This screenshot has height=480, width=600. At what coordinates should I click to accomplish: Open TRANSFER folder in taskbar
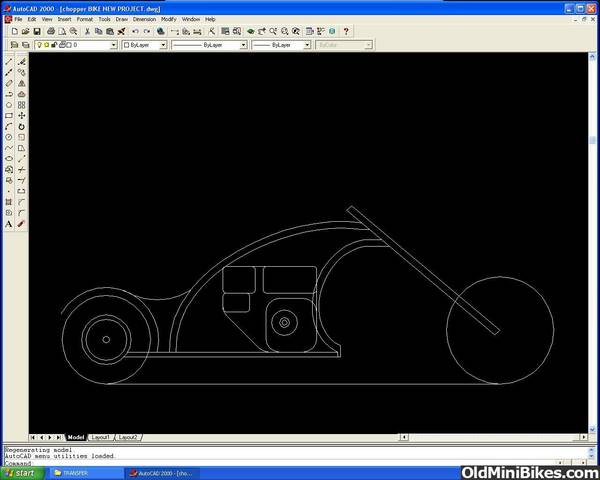pos(87,473)
